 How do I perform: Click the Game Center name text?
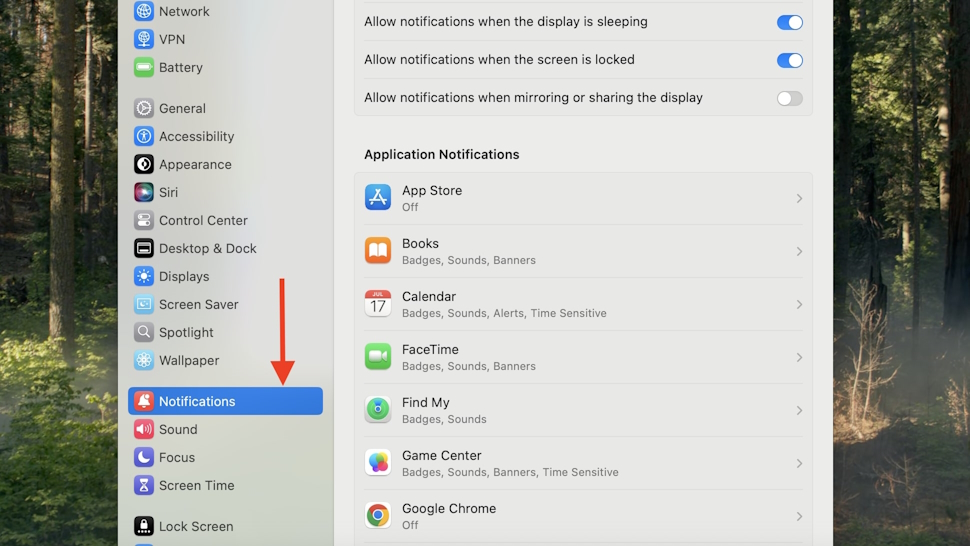[442, 455]
